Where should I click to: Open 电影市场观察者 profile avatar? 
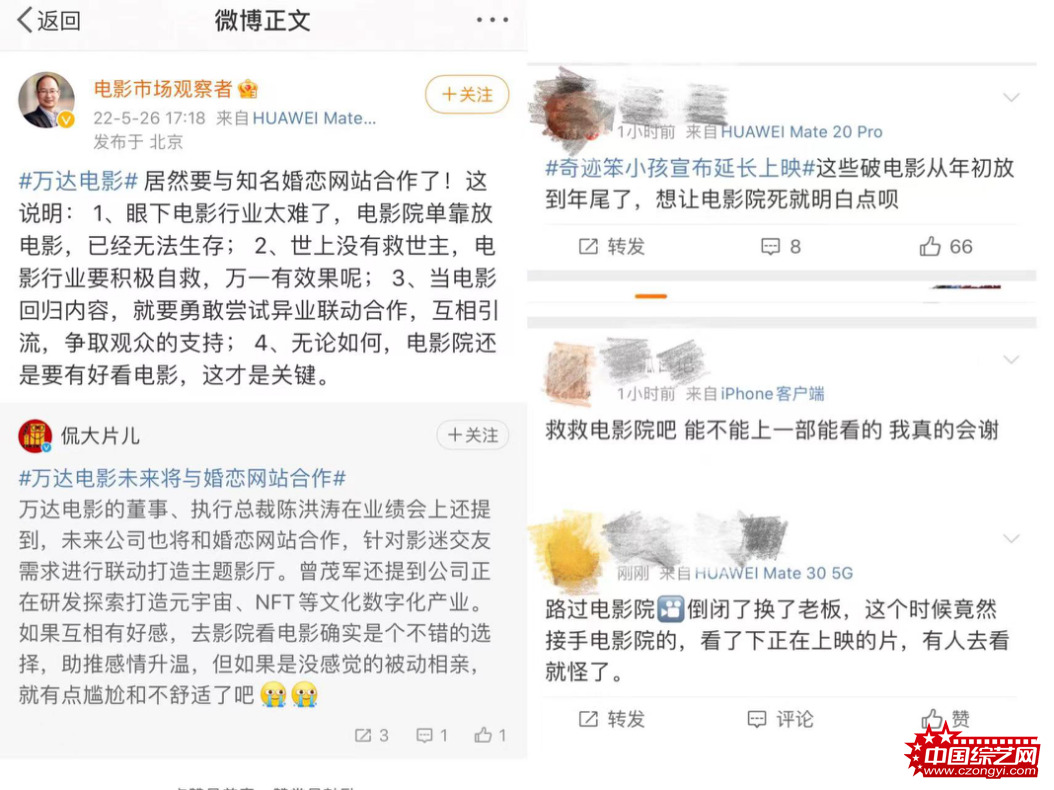tap(46, 100)
